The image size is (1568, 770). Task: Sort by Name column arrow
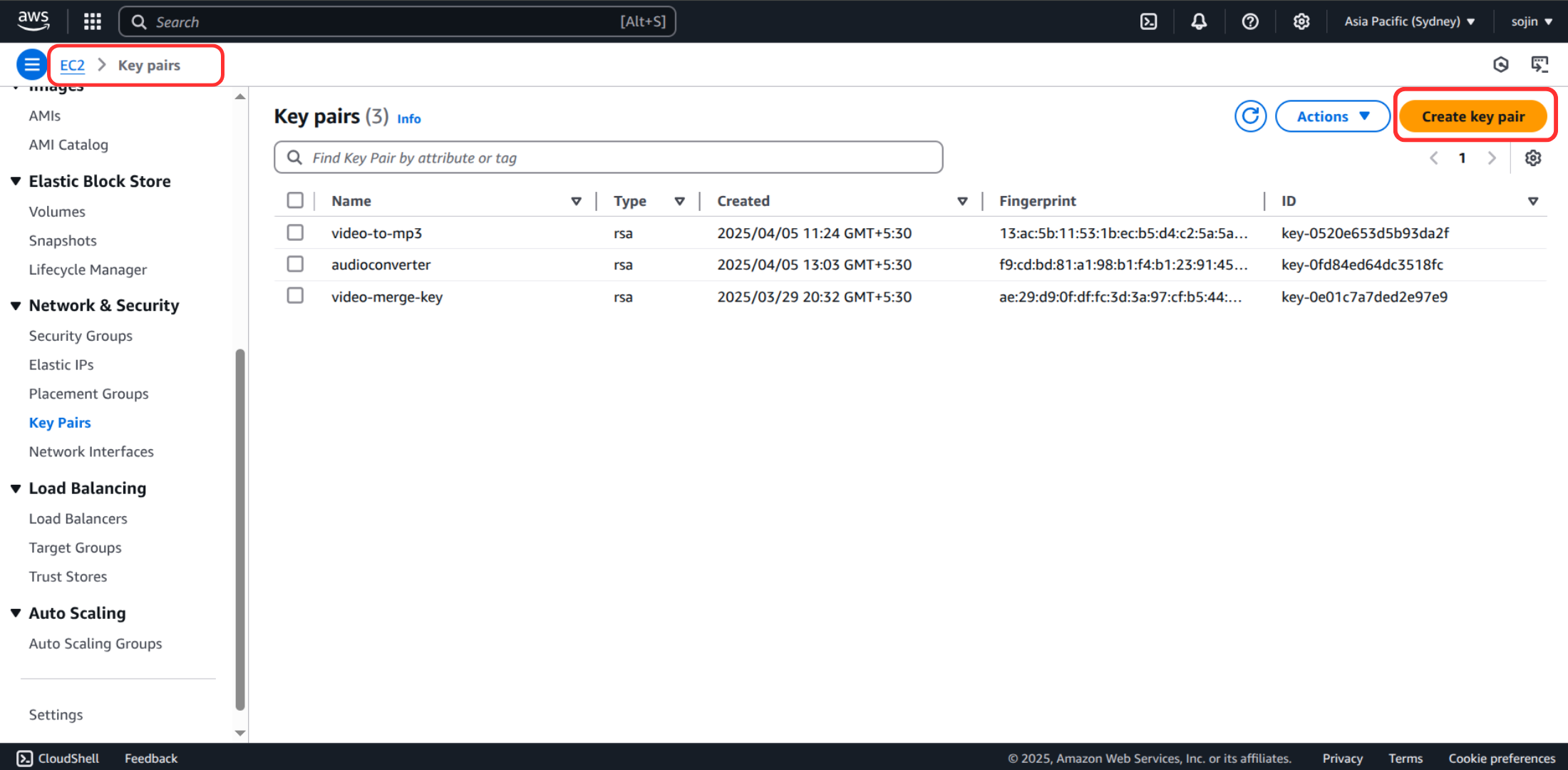click(576, 201)
